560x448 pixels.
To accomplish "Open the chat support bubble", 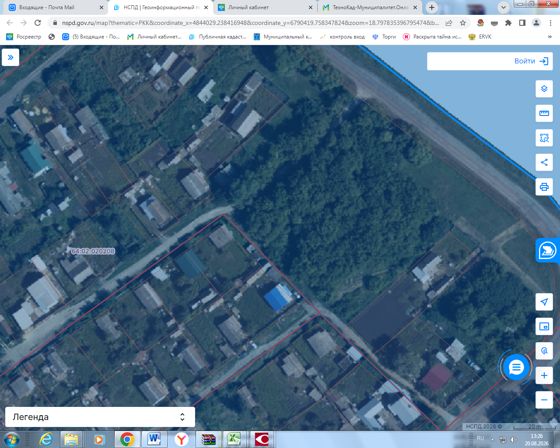I will (x=516, y=367).
